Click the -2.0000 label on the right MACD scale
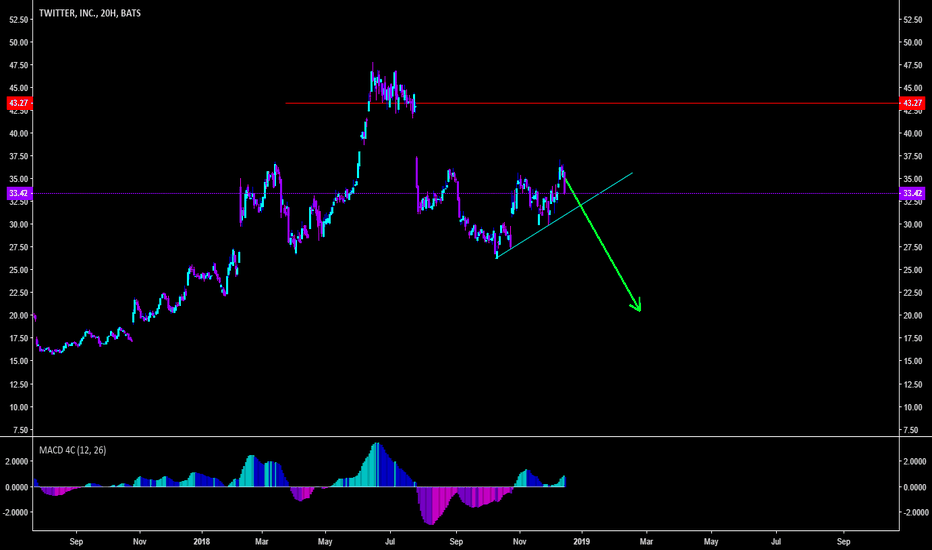 pos(914,513)
